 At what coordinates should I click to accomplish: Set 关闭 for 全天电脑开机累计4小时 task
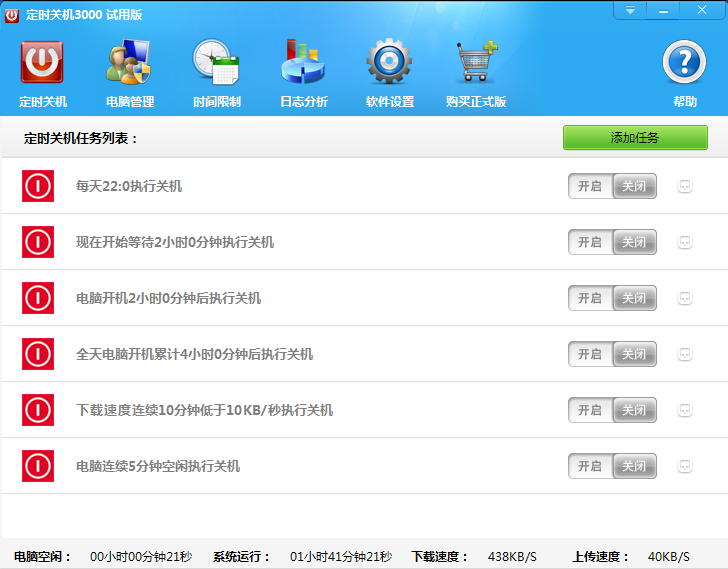[634, 354]
